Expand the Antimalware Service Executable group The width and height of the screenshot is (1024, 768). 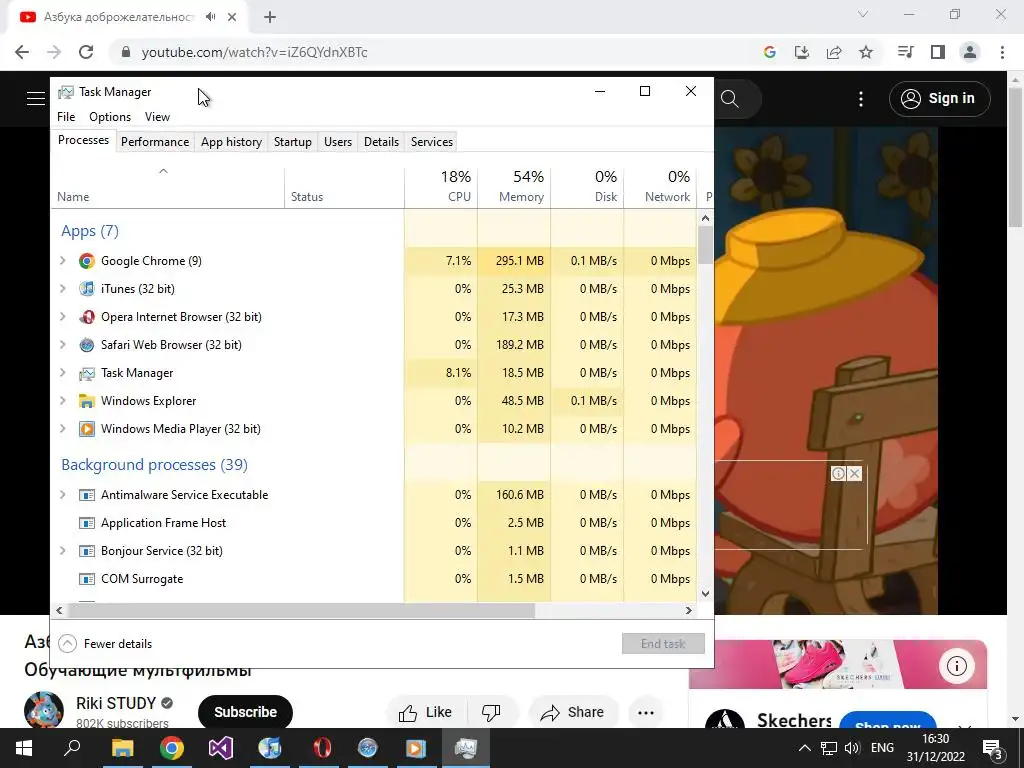63,495
